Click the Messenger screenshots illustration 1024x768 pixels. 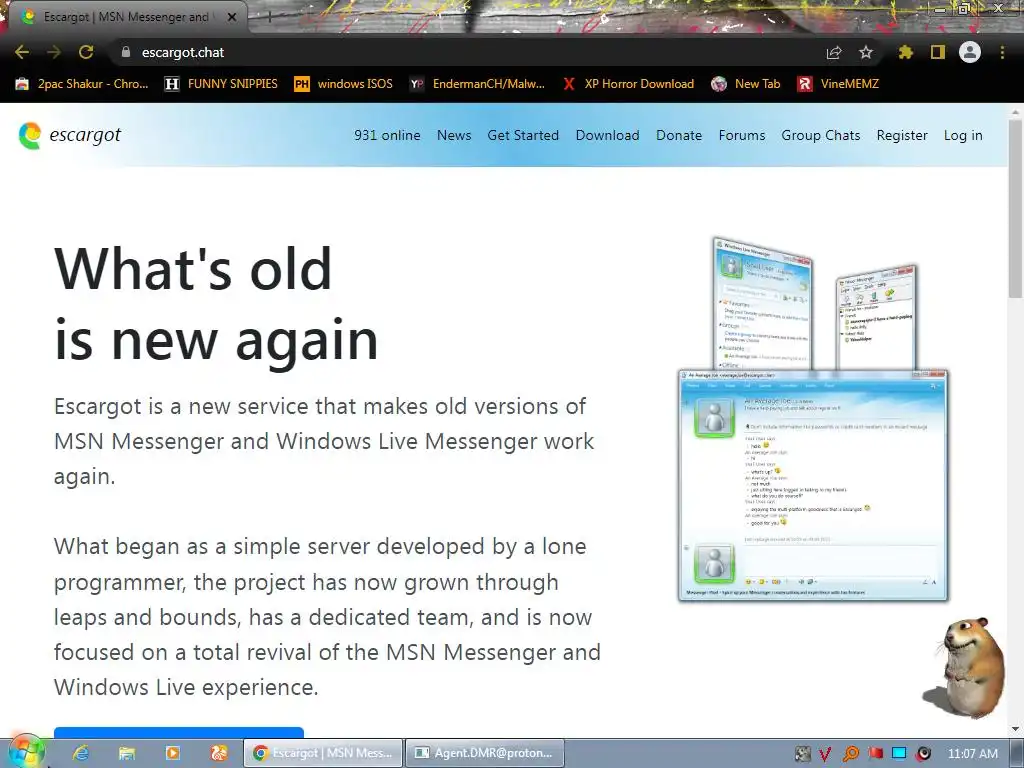tap(813, 419)
